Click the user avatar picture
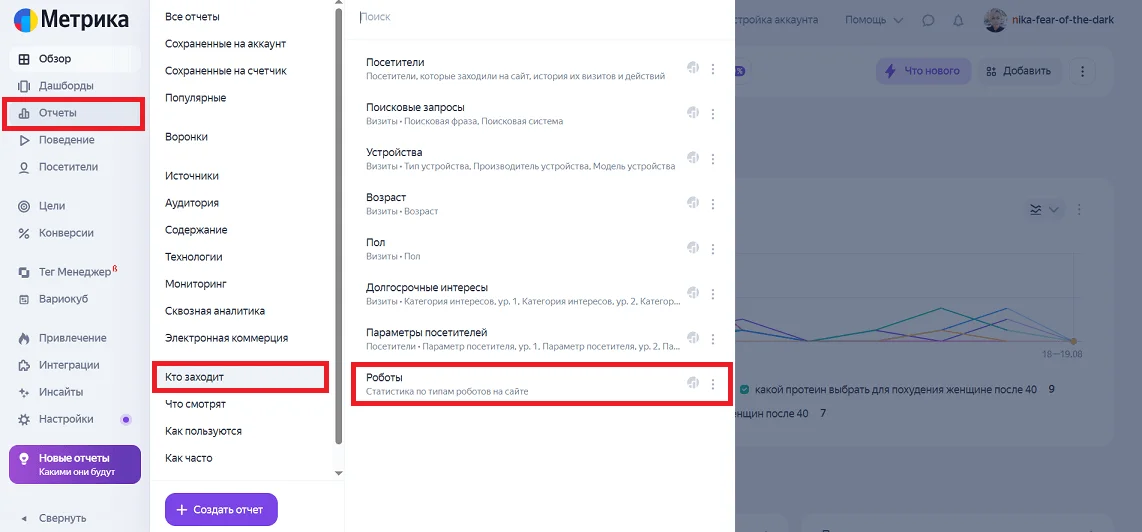Screen dimensions: 1142x532 click(995, 20)
